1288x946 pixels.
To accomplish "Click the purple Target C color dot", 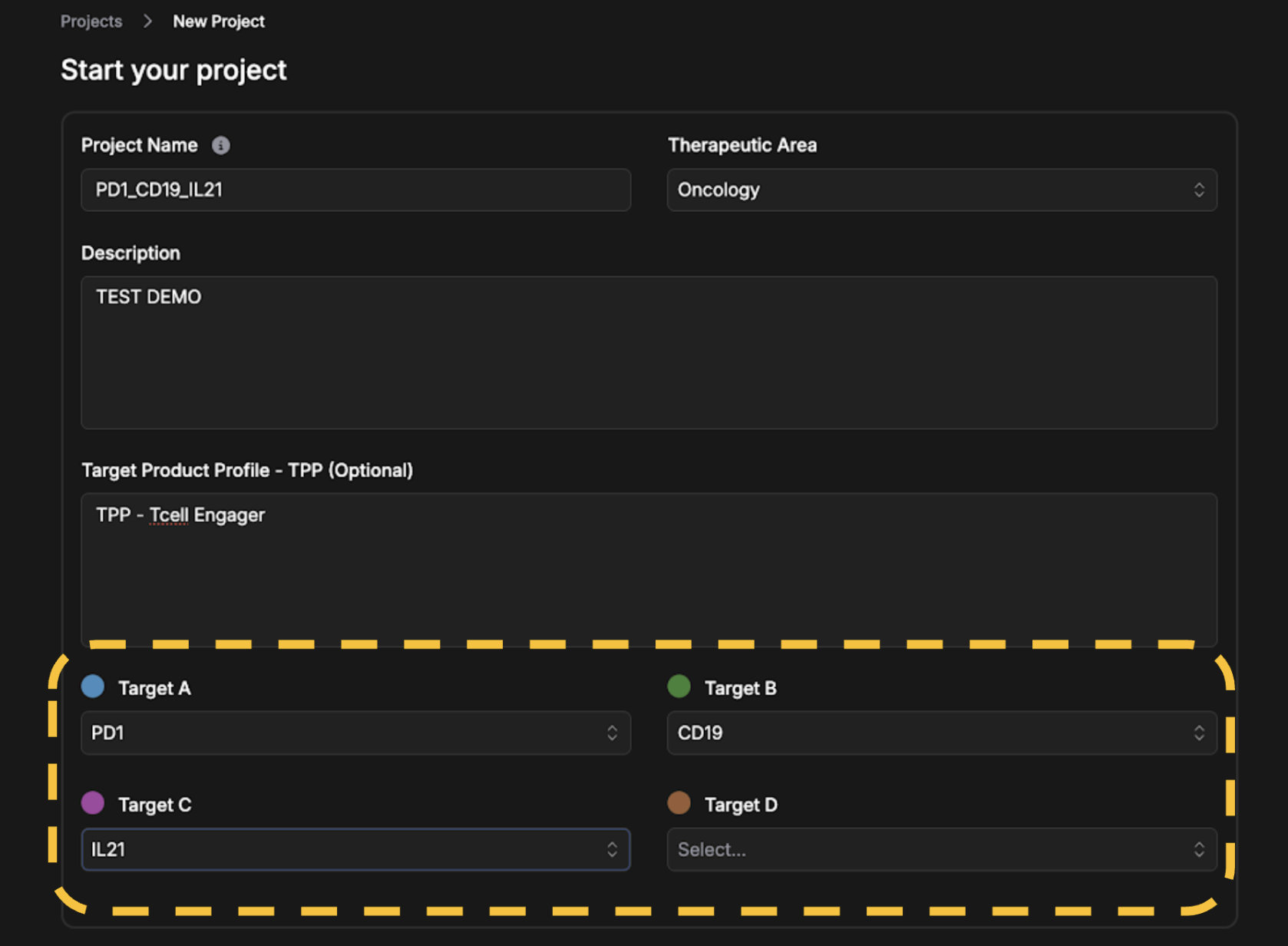I will coord(93,803).
